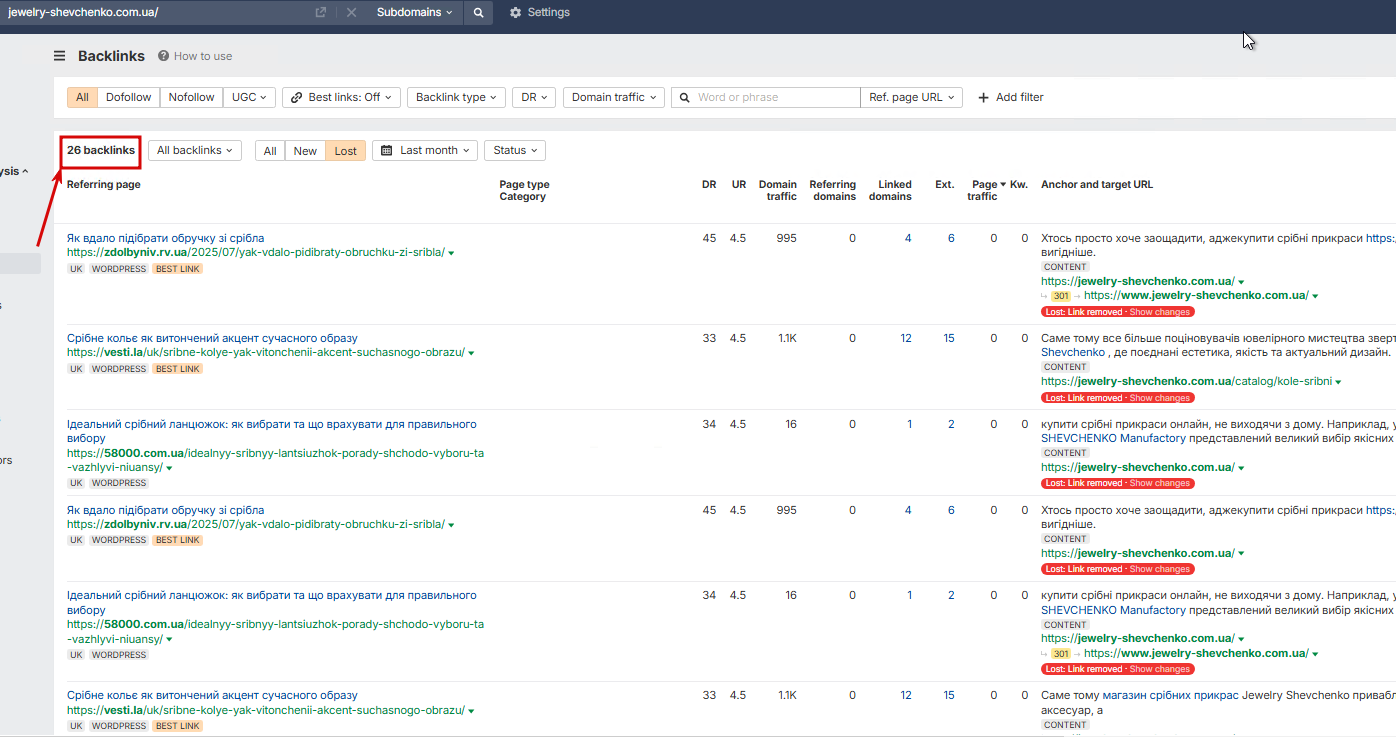
Task: Click the search magnifier button in top bar
Action: click(478, 13)
